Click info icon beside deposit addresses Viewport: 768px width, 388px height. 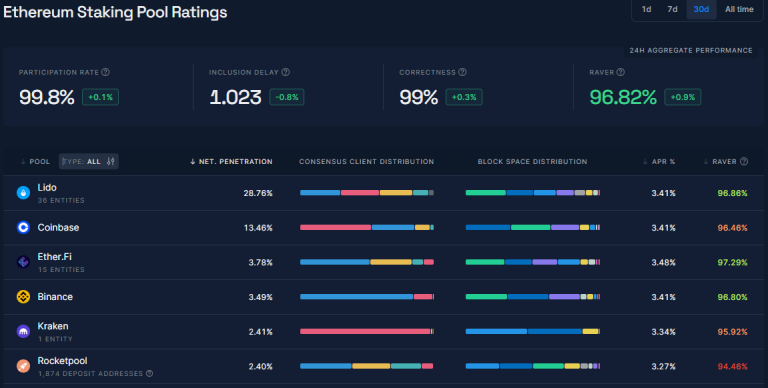(x=149, y=373)
